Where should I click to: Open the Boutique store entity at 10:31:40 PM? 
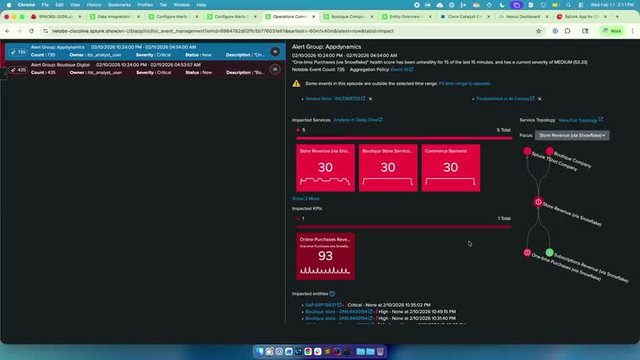339,318
